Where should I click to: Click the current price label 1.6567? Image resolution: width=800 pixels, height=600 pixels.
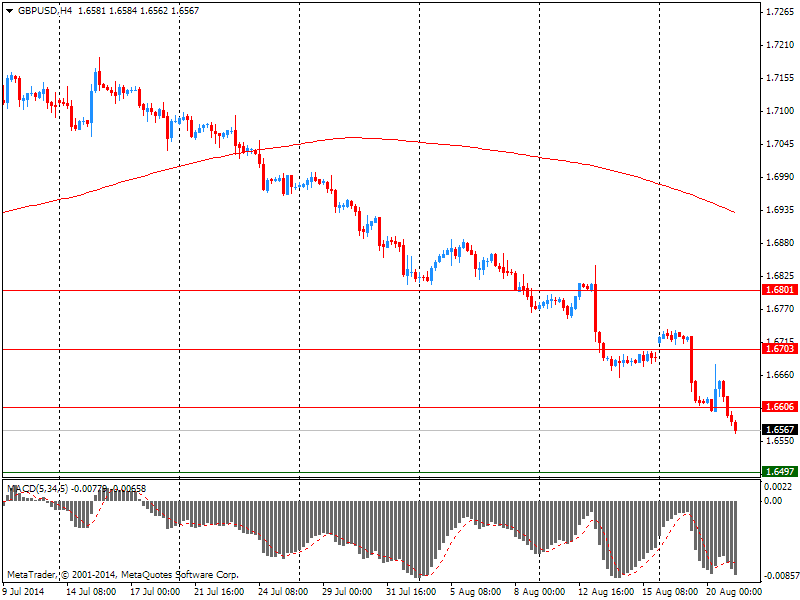point(780,430)
